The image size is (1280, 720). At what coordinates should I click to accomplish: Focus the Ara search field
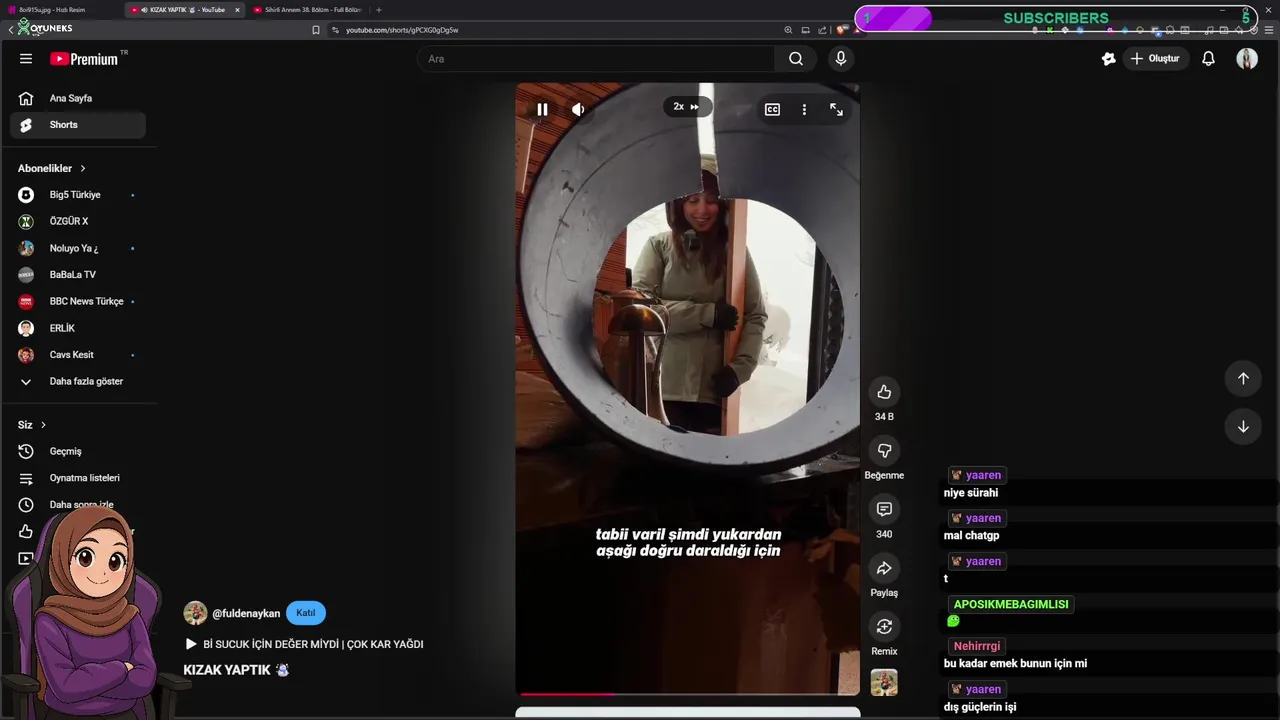tap(596, 59)
